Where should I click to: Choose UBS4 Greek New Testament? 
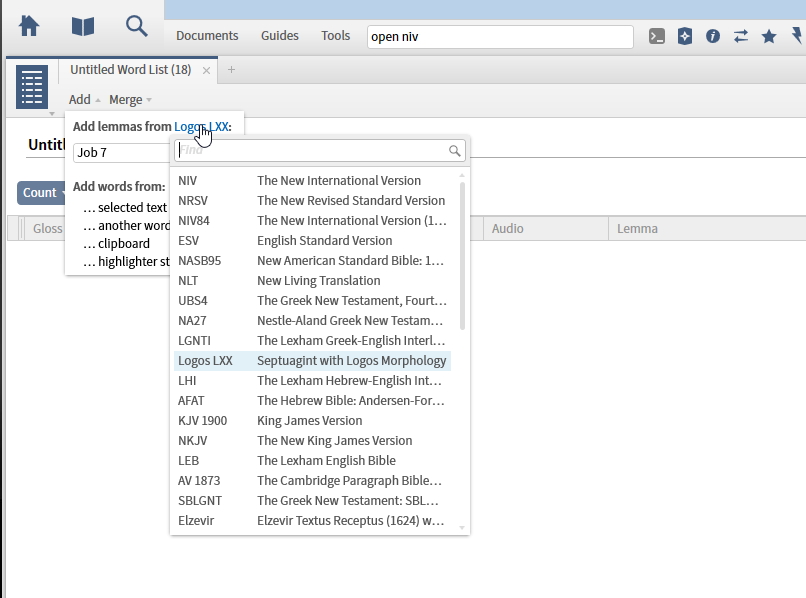coord(313,301)
